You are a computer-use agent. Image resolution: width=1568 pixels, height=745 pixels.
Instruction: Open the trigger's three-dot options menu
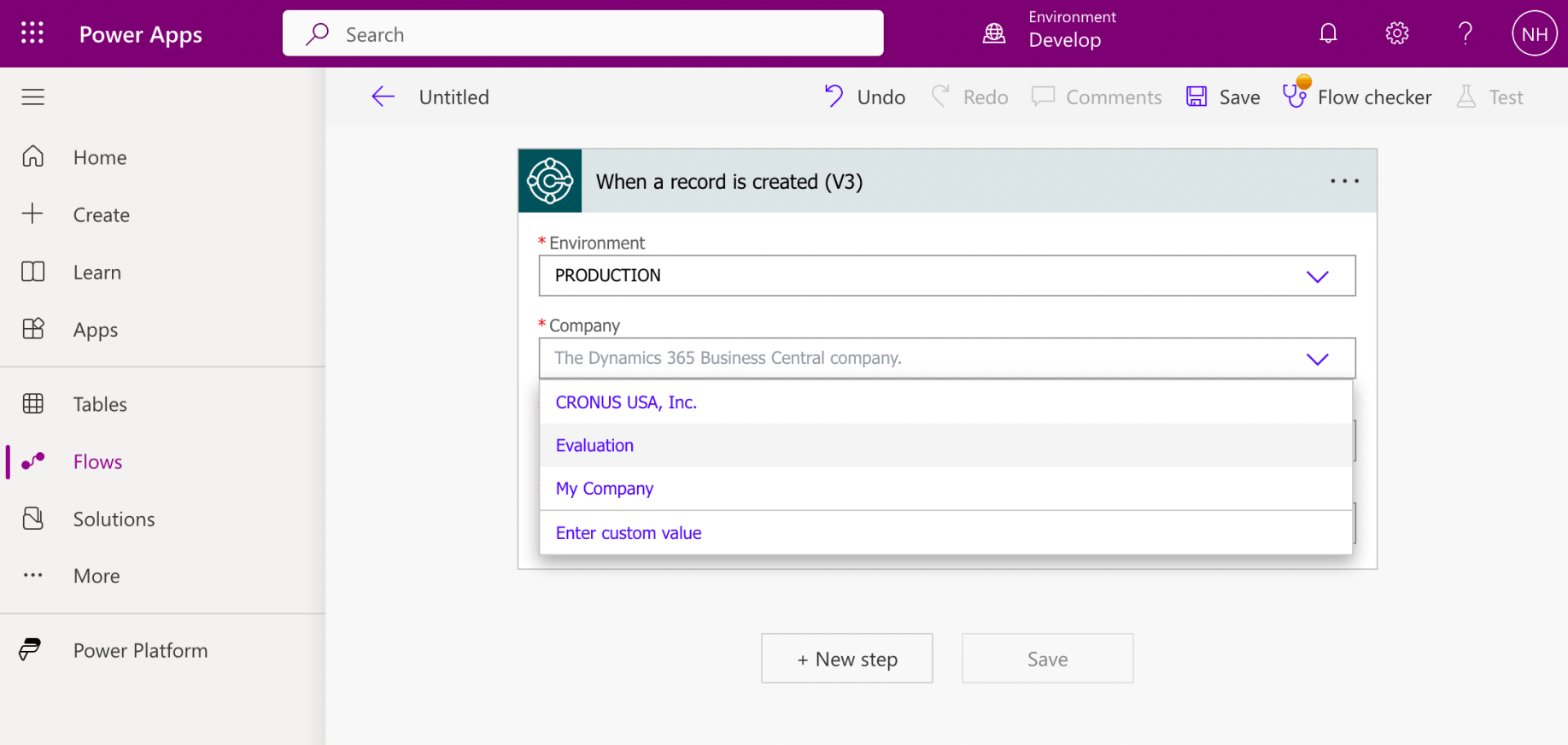(1344, 181)
